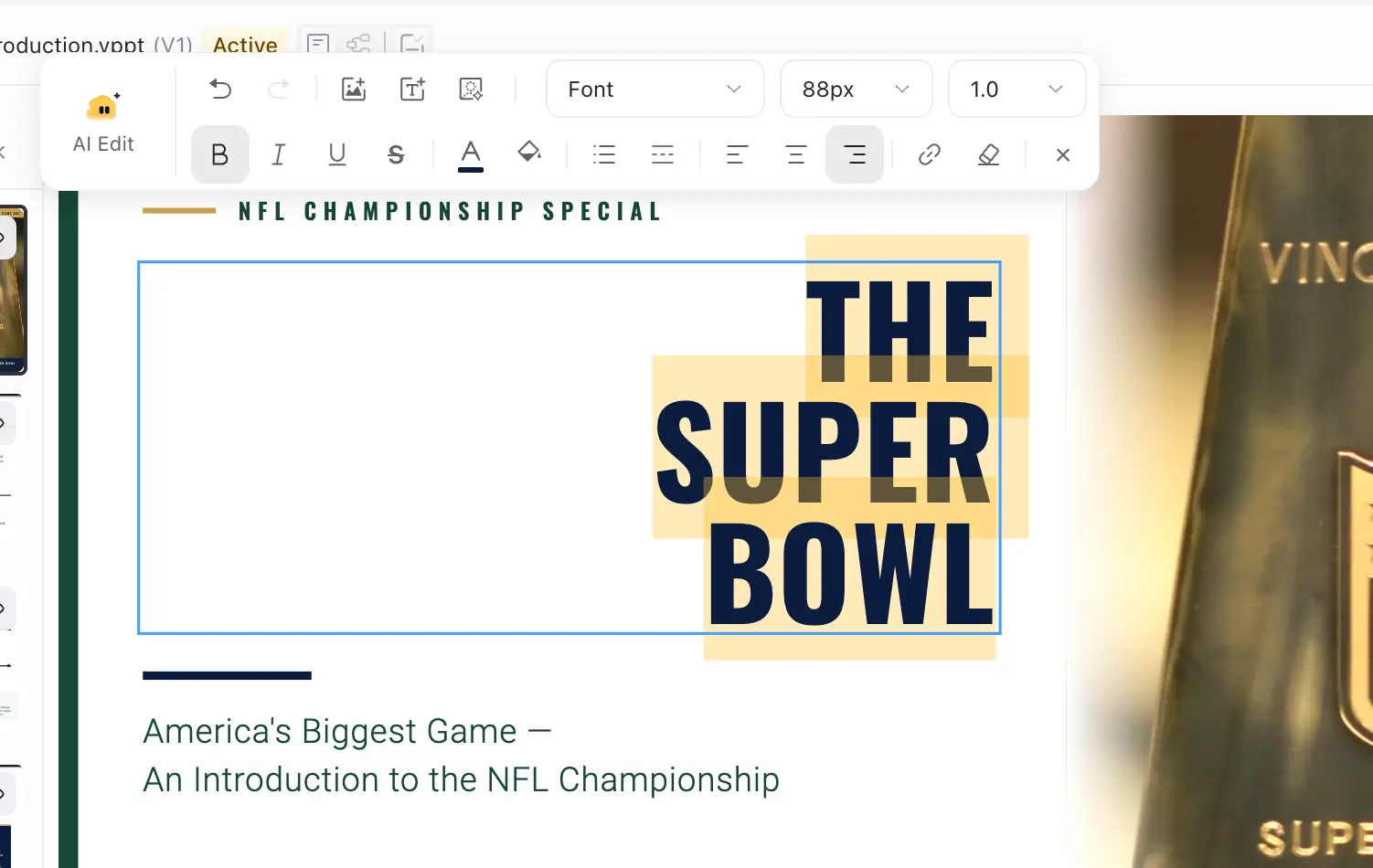Click the notes icon beside the Active badge
The width and height of the screenshot is (1373, 868).
(318, 44)
